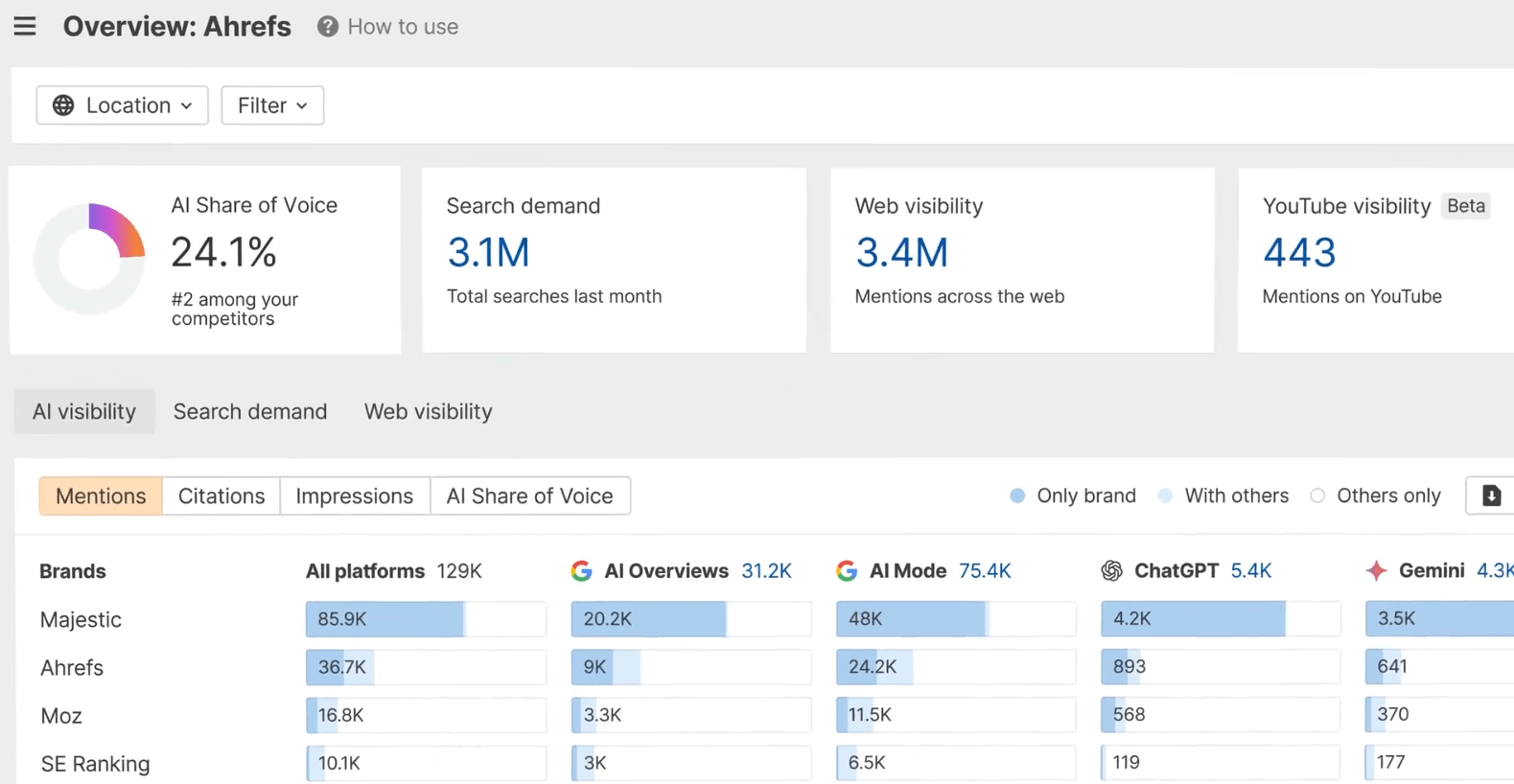Click the Majestic 85.9K All platforms bar
1514x784 pixels.
click(x=426, y=619)
